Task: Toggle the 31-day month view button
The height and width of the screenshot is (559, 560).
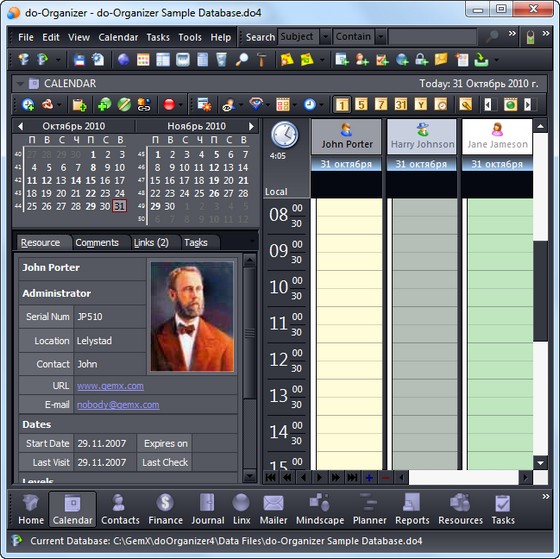Action: pyautogui.click(x=401, y=105)
